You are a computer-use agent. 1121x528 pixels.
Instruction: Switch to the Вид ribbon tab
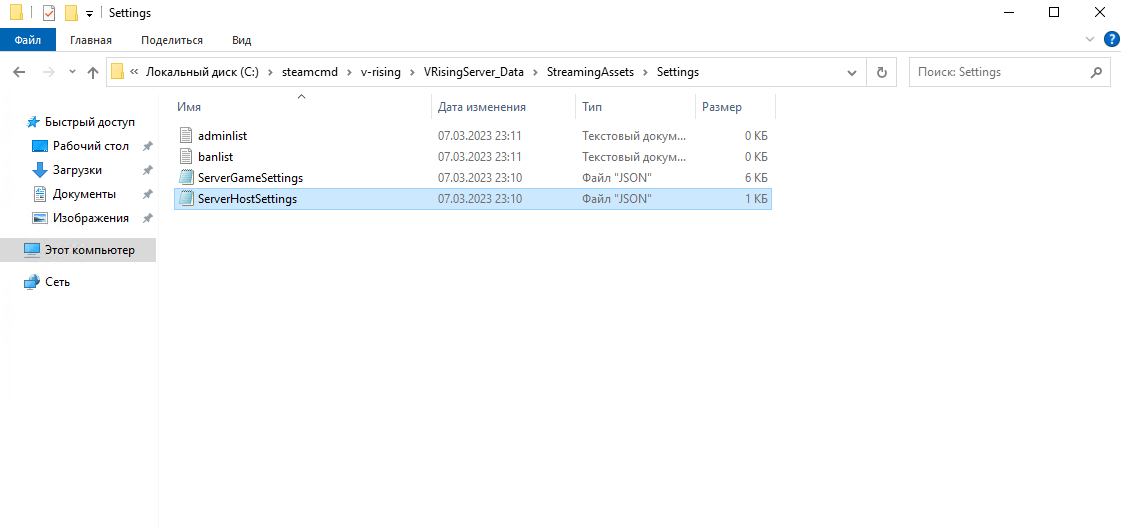click(x=241, y=40)
